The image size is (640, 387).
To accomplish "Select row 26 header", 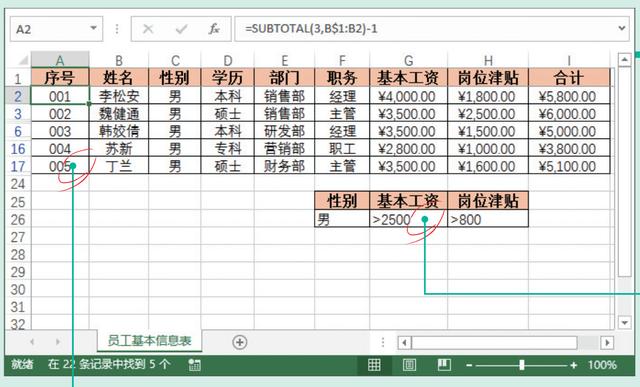I will pyautogui.click(x=18, y=220).
